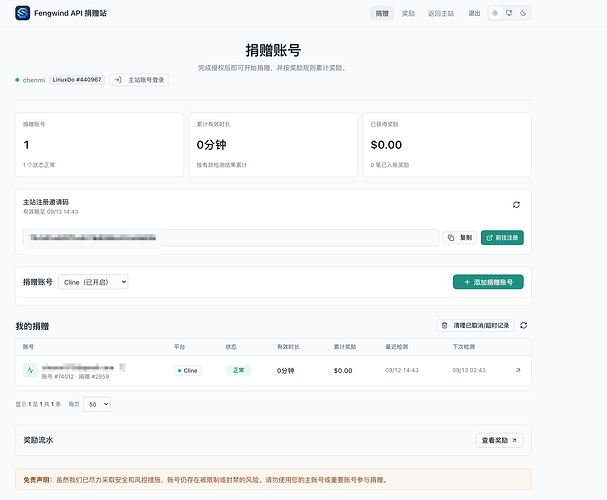Click the 0分钟 cell in donation row
The image size is (607, 500).
coord(285,371)
